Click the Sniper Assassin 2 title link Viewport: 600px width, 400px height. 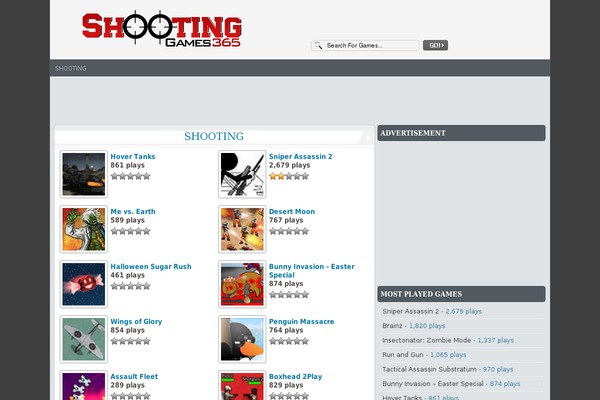click(300, 157)
